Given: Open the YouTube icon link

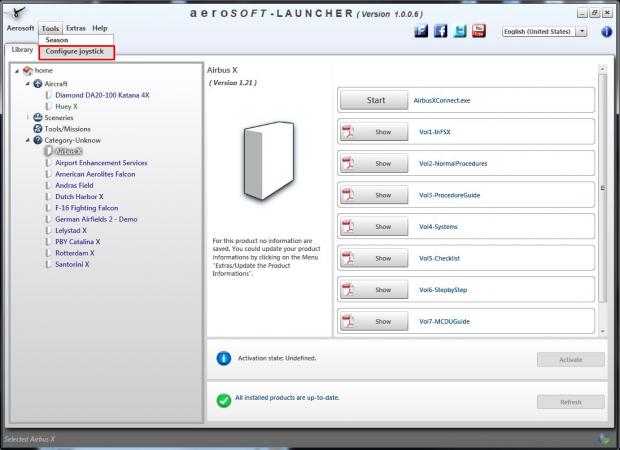Looking at the screenshot, I should click(x=479, y=31).
